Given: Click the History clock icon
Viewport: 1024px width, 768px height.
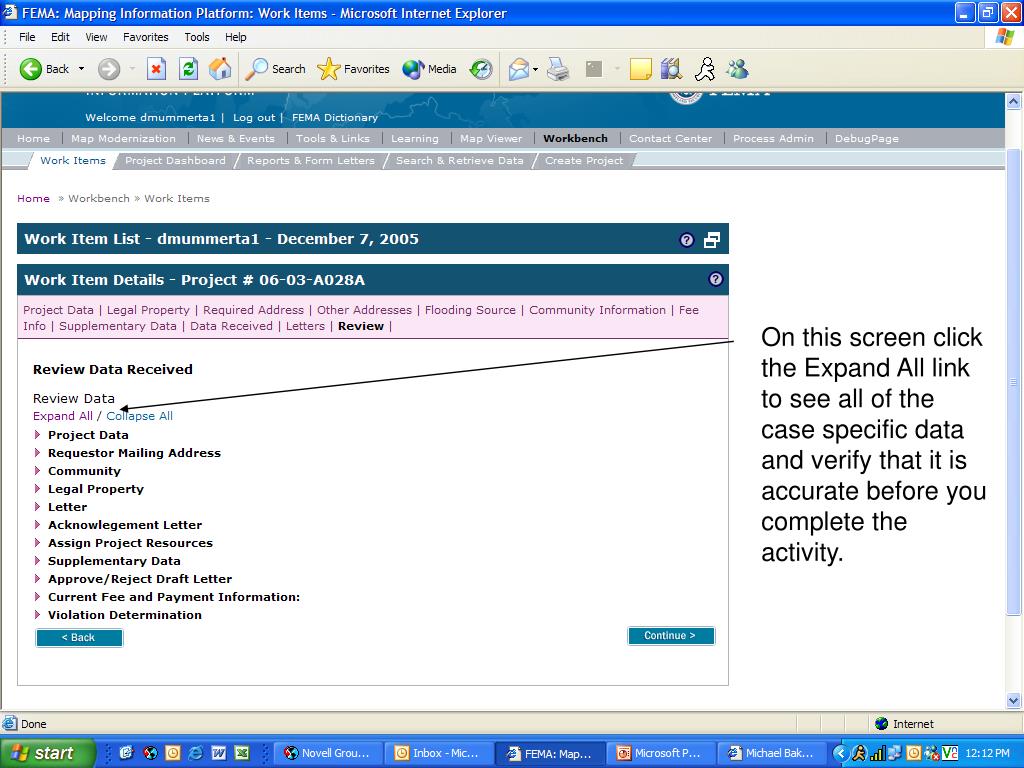Looking at the screenshot, I should coord(481,69).
